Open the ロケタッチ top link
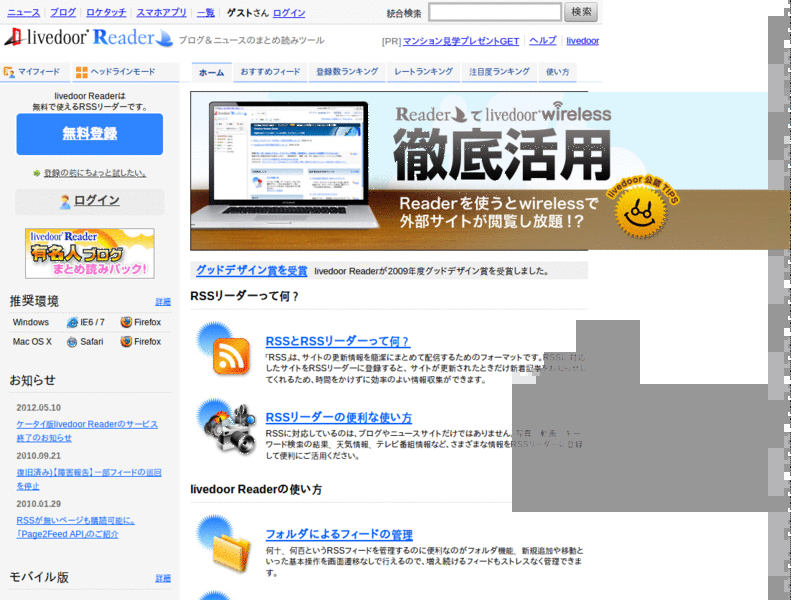The height and width of the screenshot is (600, 800). click(106, 13)
